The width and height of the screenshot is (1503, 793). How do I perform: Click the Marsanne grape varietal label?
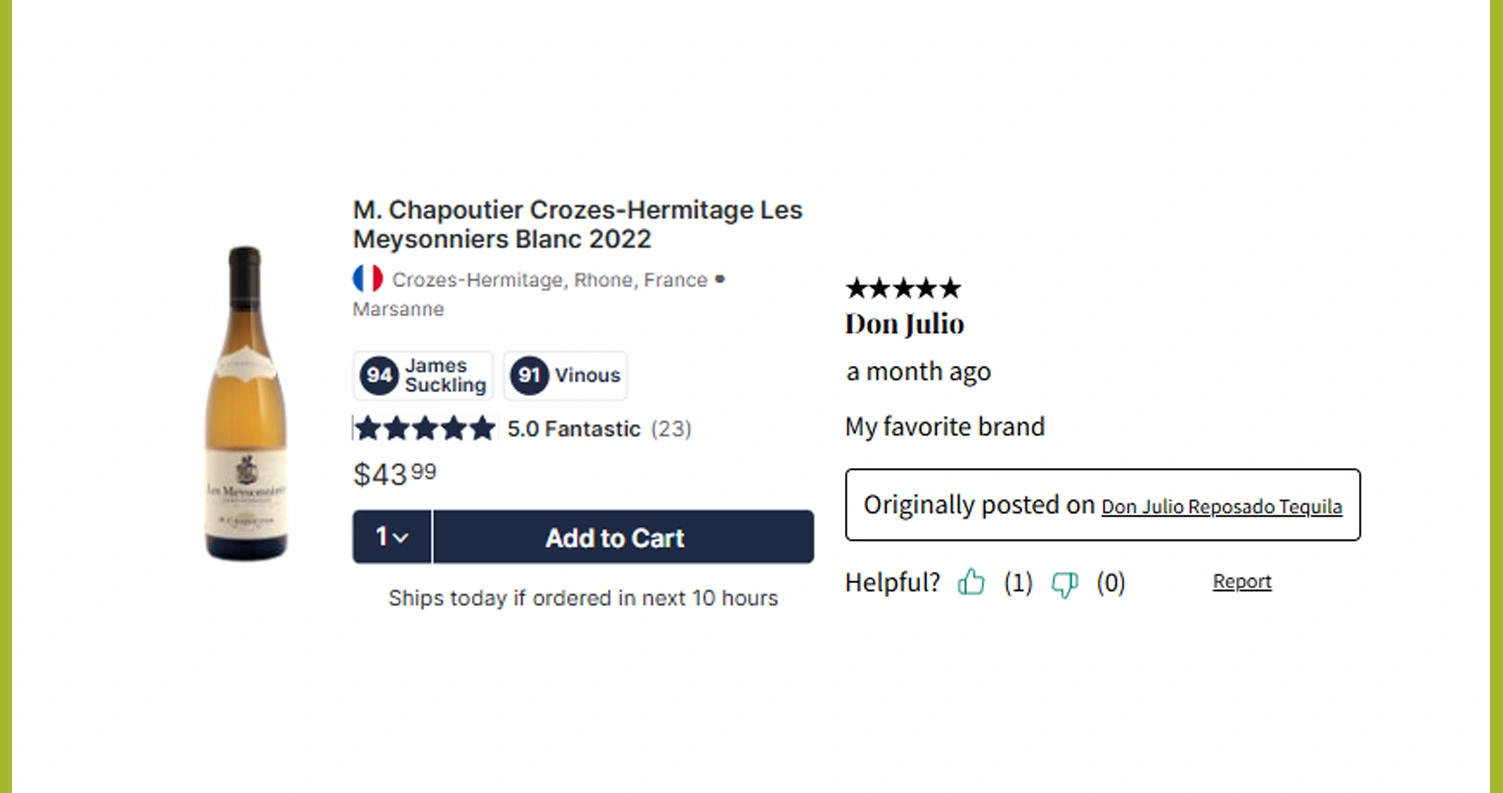click(398, 309)
